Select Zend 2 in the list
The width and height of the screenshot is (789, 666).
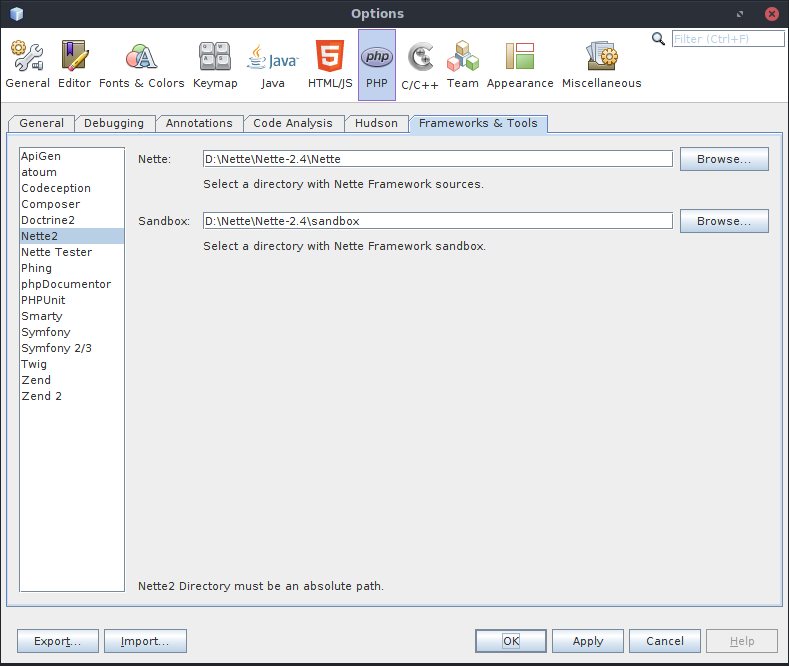(72, 396)
